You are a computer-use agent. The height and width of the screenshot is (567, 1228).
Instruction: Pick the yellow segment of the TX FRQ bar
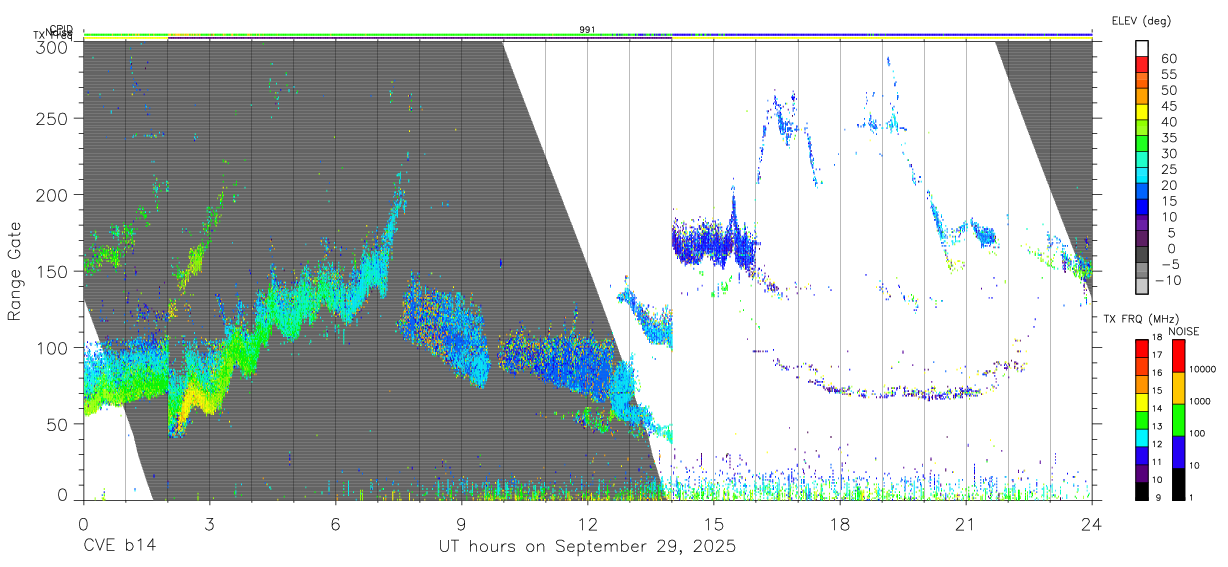(x=1142, y=402)
